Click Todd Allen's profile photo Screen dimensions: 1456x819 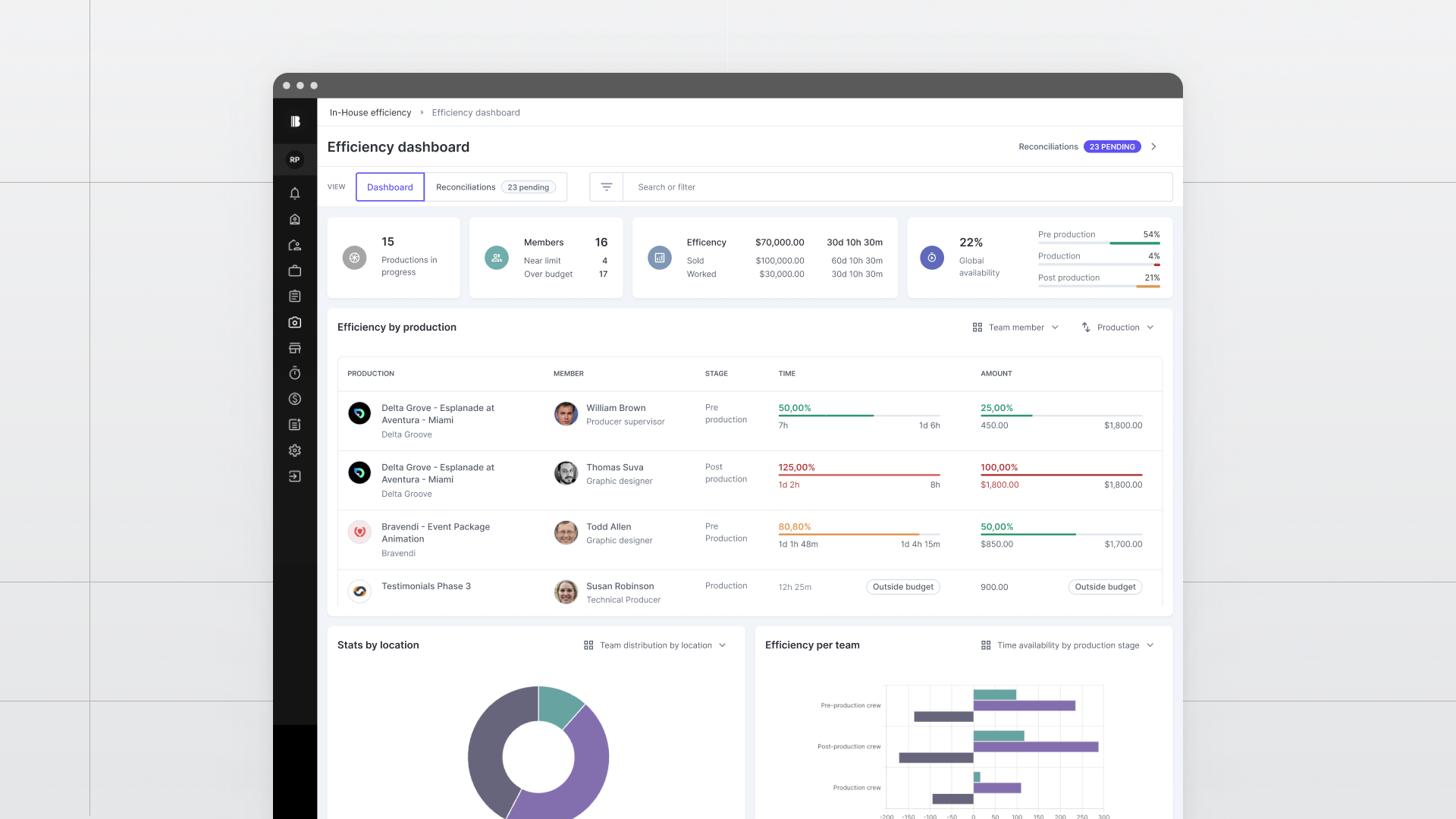click(566, 532)
